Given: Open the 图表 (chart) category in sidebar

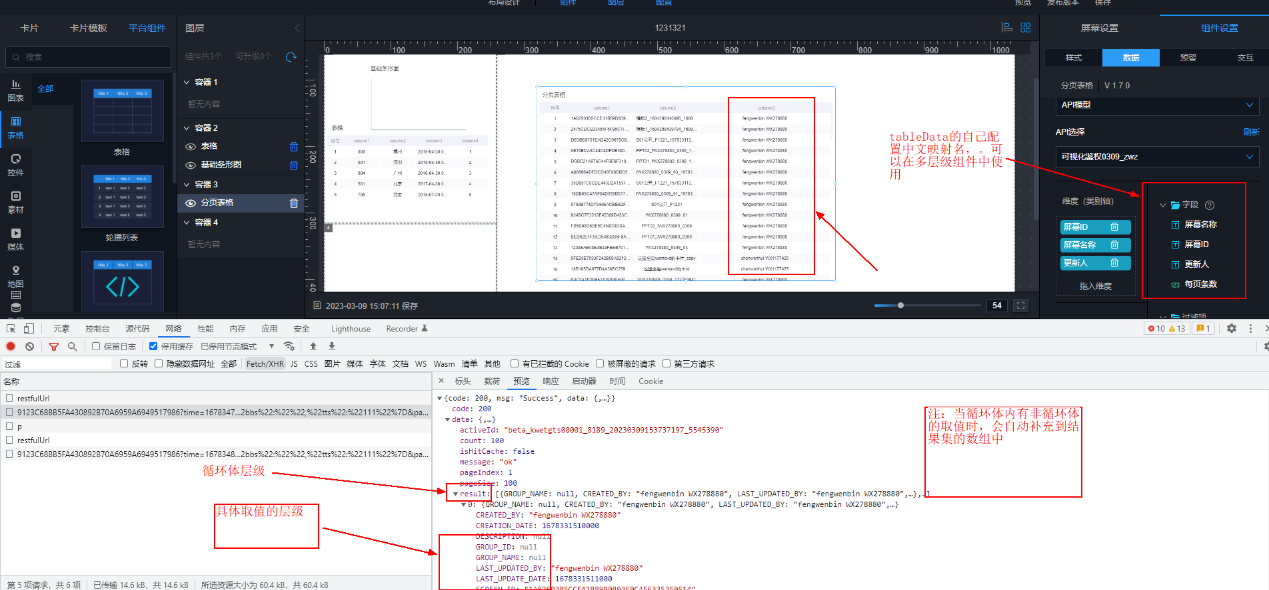Looking at the screenshot, I should point(15,91).
